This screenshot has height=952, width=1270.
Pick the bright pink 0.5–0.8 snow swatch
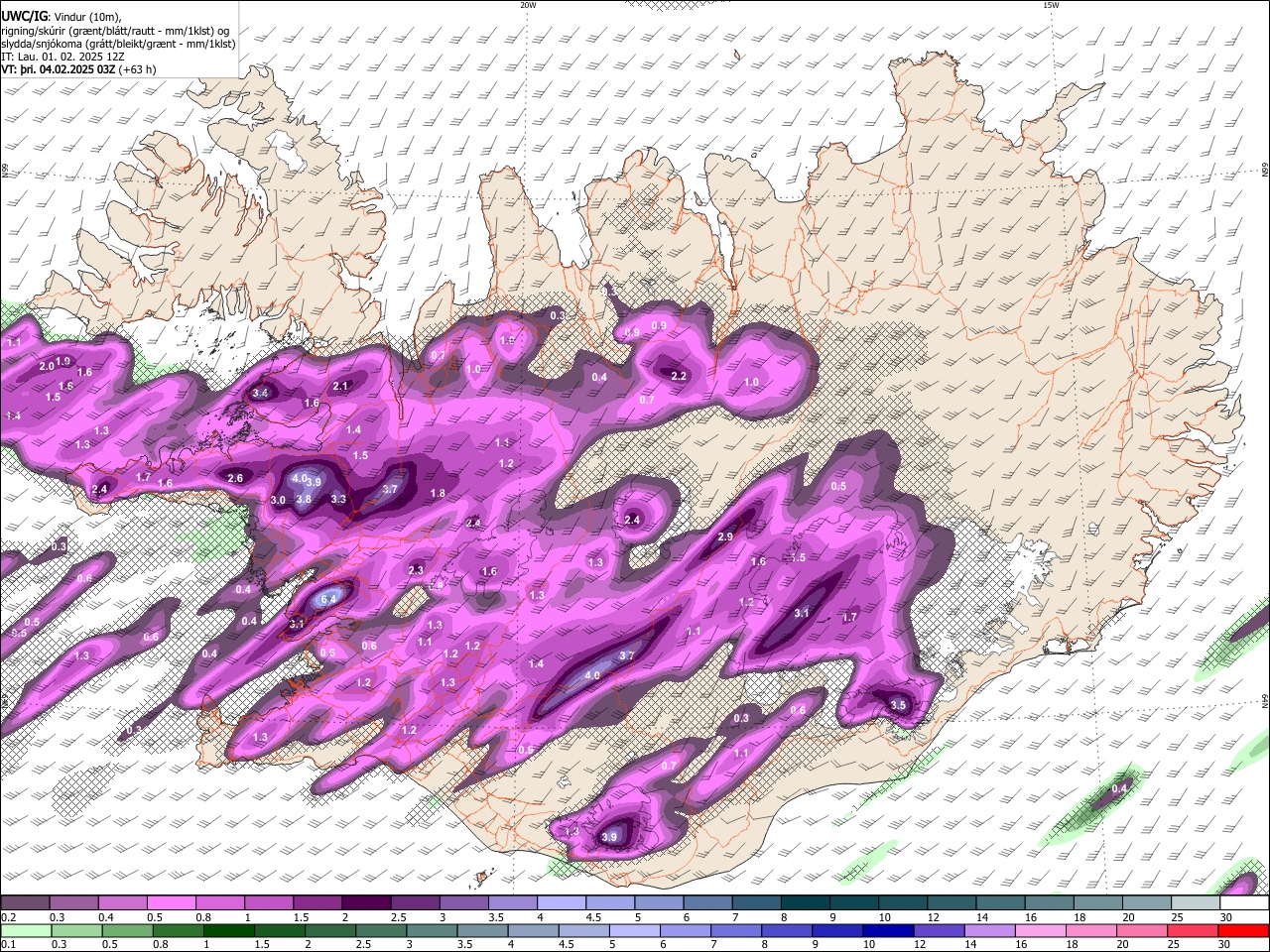172,903
